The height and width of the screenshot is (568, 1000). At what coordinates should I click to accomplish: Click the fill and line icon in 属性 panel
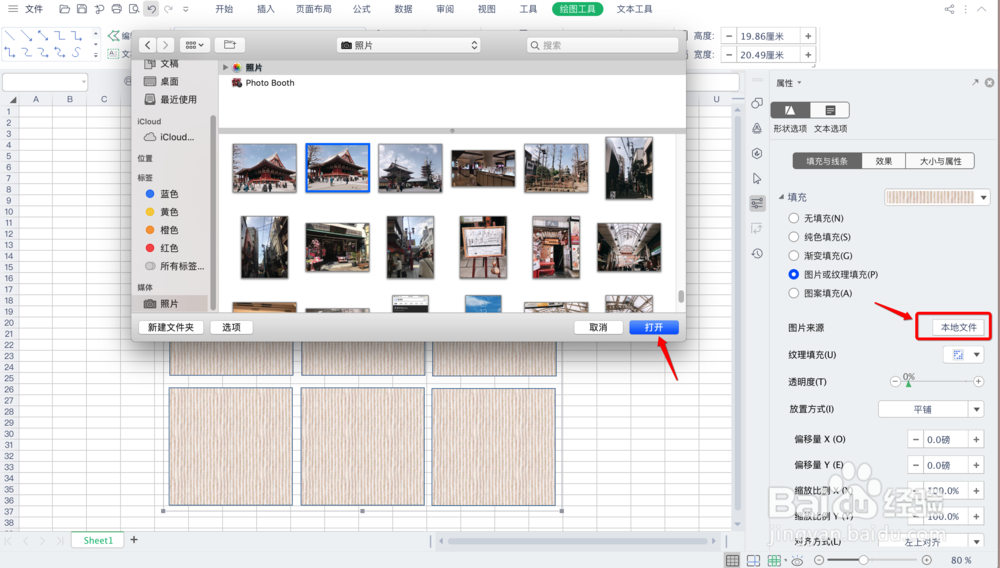coord(790,110)
